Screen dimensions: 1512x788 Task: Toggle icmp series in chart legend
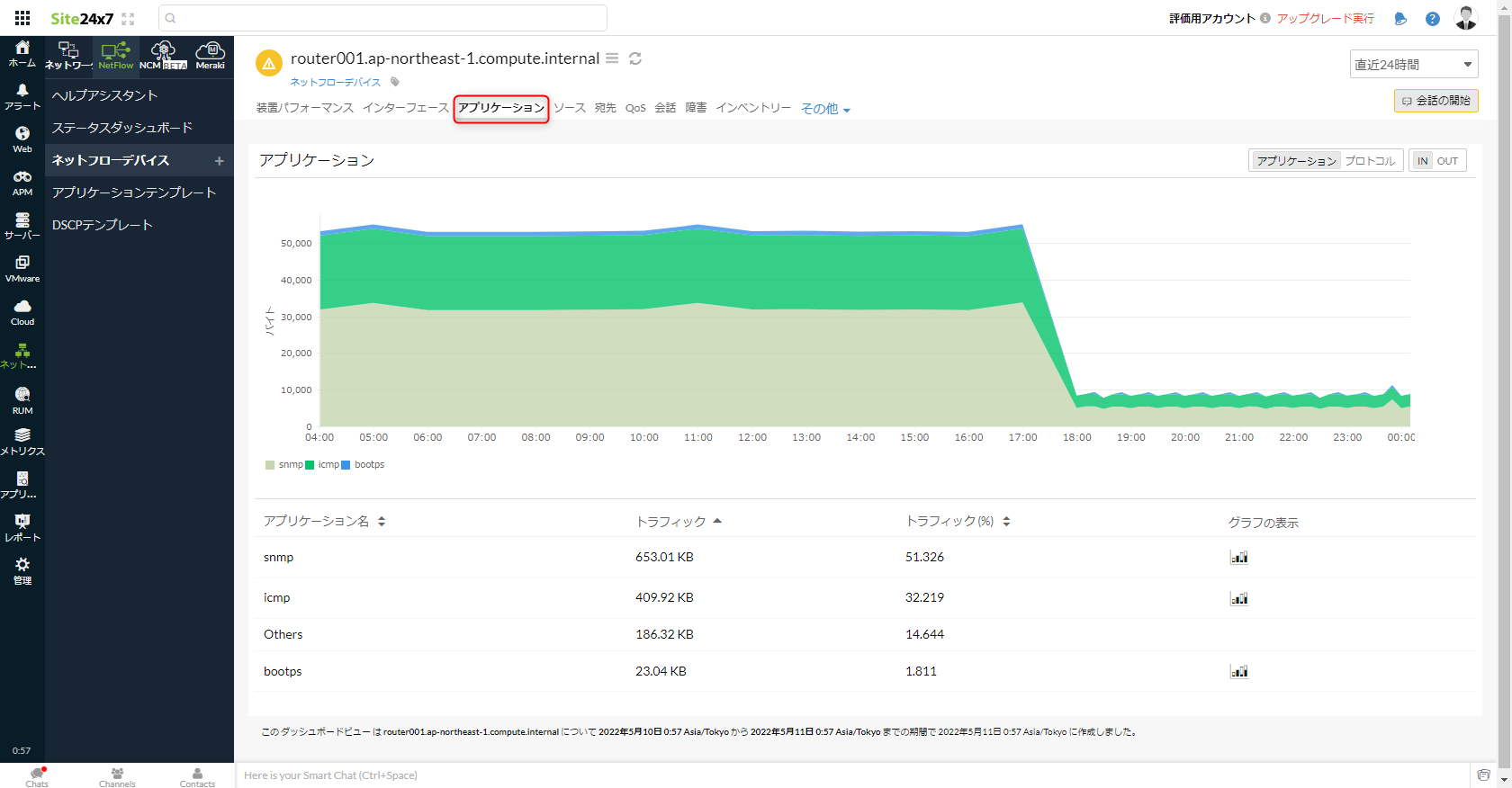323,465
